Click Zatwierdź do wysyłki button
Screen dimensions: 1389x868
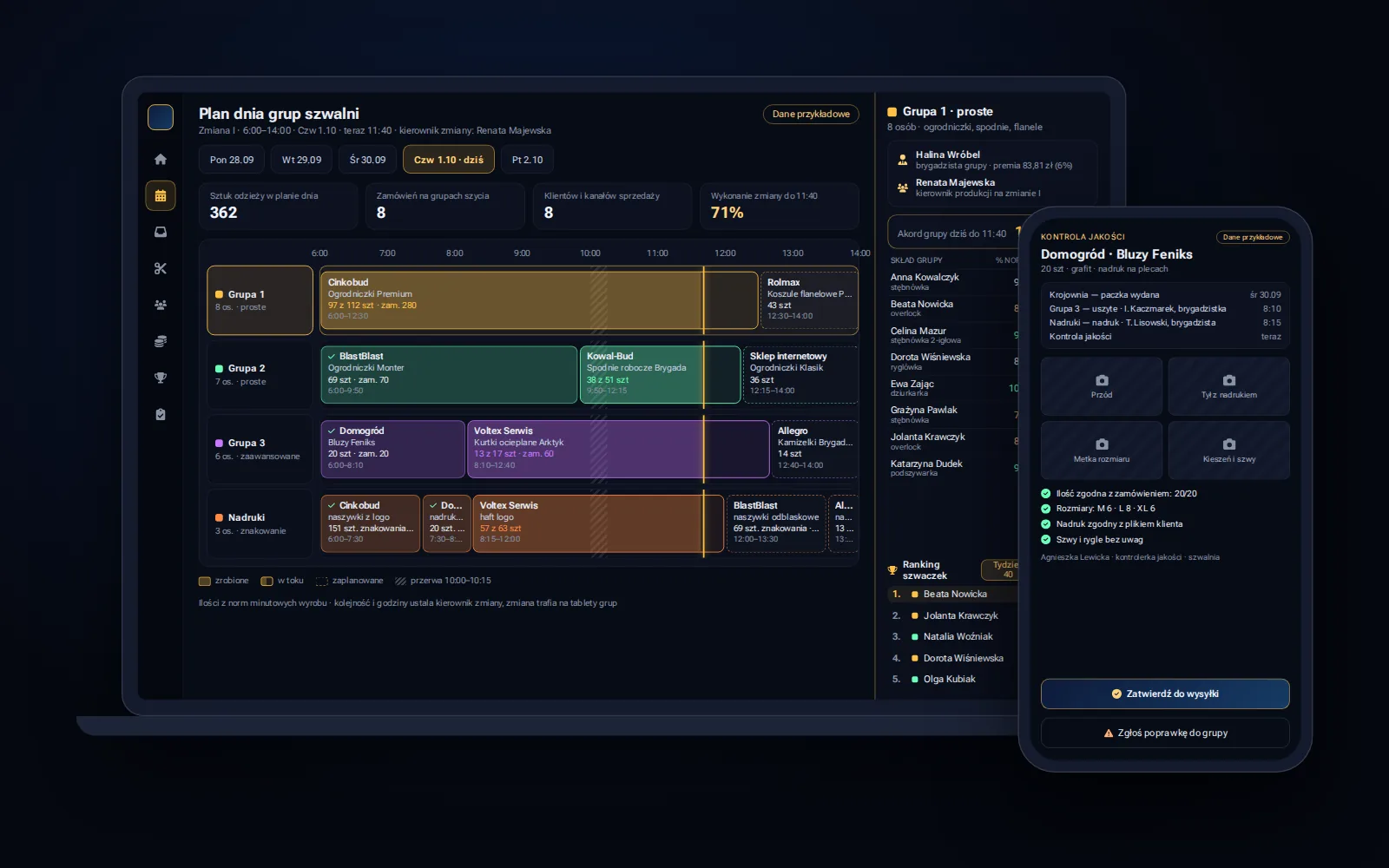click(1165, 694)
